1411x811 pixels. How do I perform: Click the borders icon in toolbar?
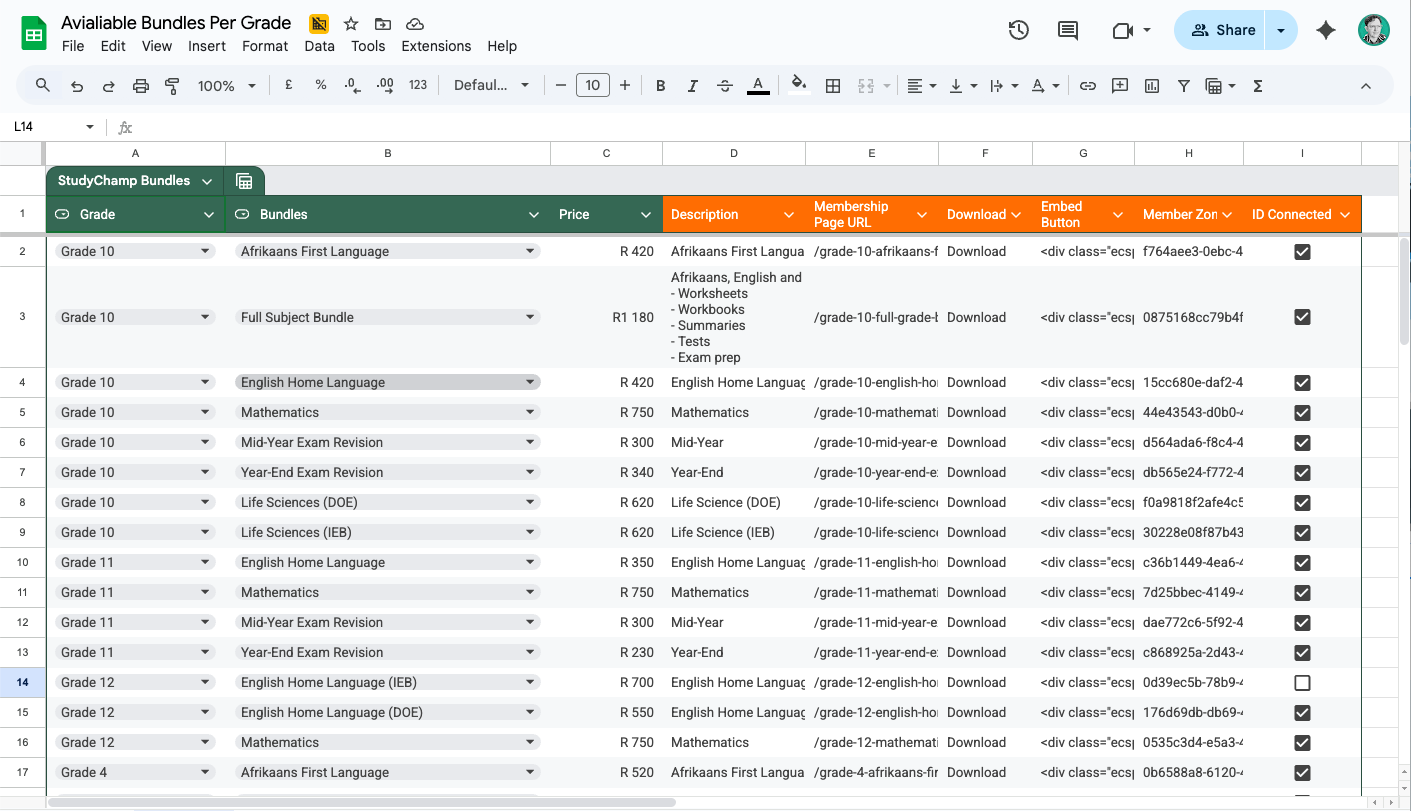point(832,86)
